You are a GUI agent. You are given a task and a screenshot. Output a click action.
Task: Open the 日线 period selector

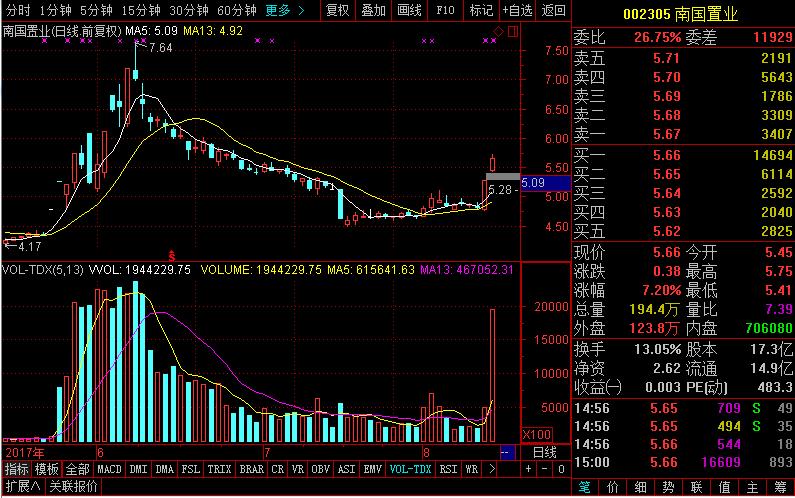coord(545,452)
